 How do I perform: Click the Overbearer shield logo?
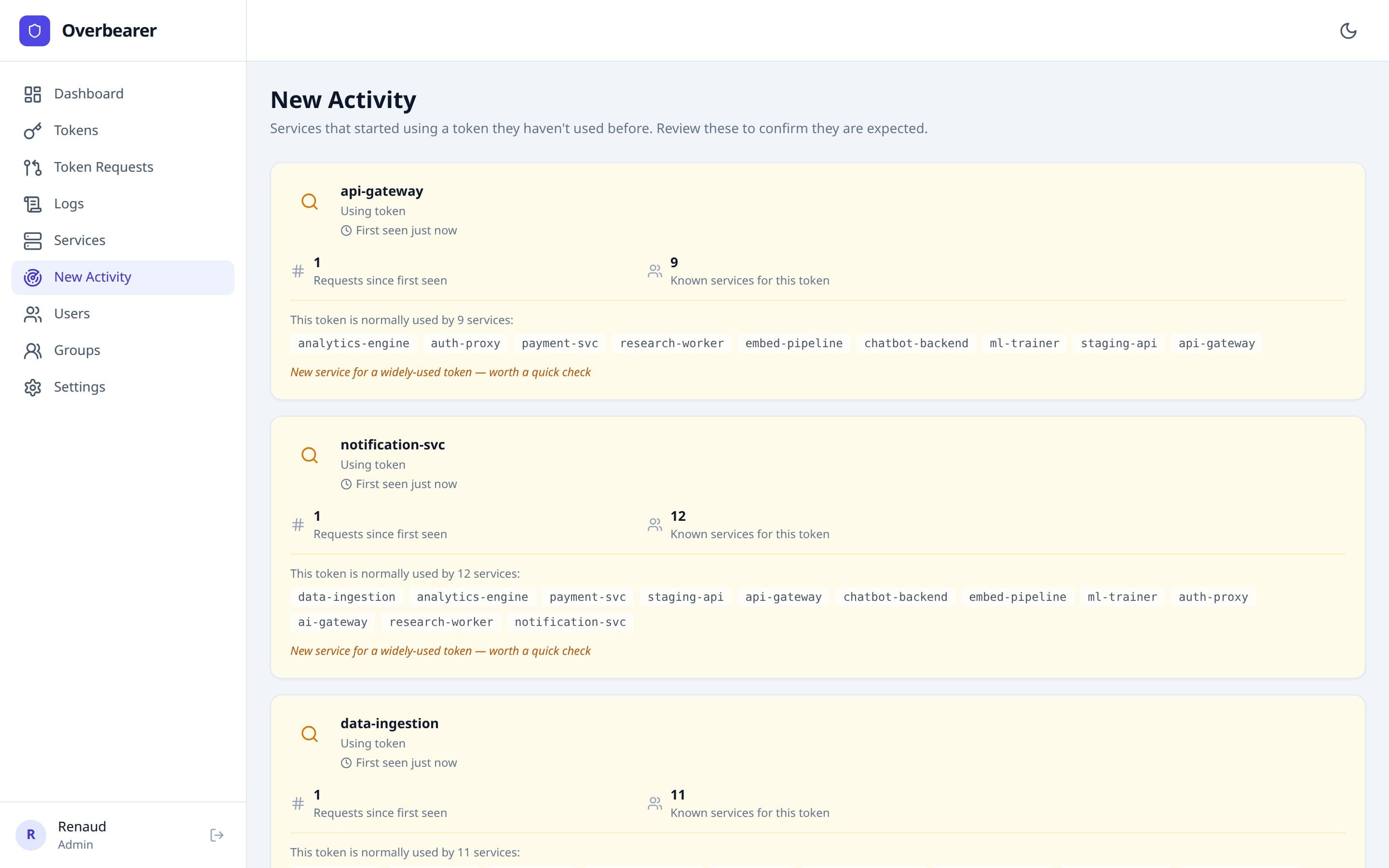click(x=34, y=30)
